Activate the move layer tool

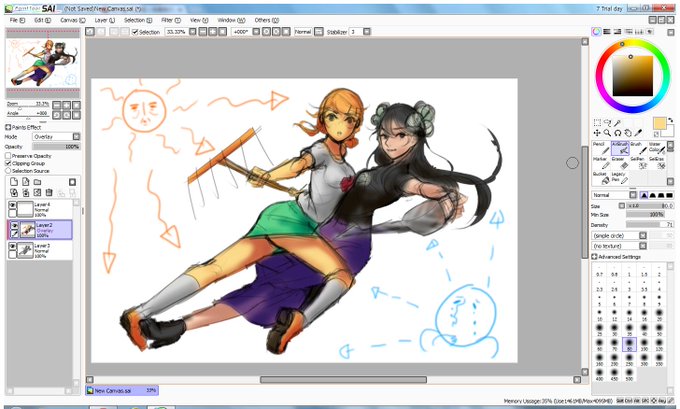click(x=597, y=133)
